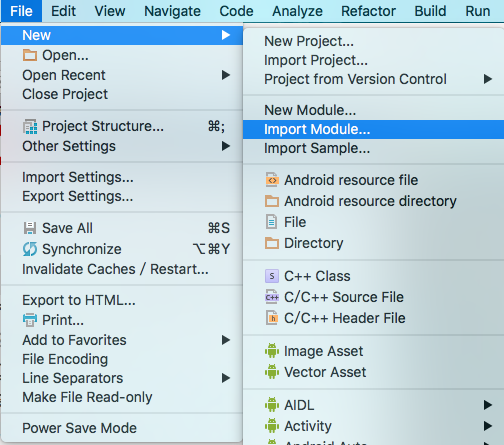Click the C++ Class icon
The height and width of the screenshot is (445, 504).
[x=272, y=276]
